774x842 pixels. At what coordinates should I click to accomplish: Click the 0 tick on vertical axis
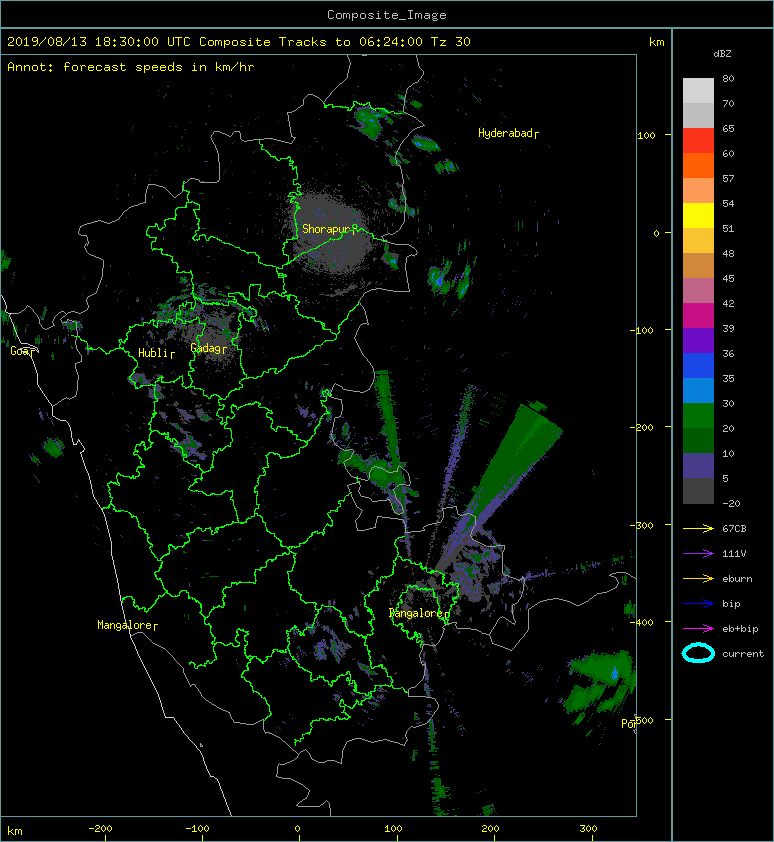[656, 233]
